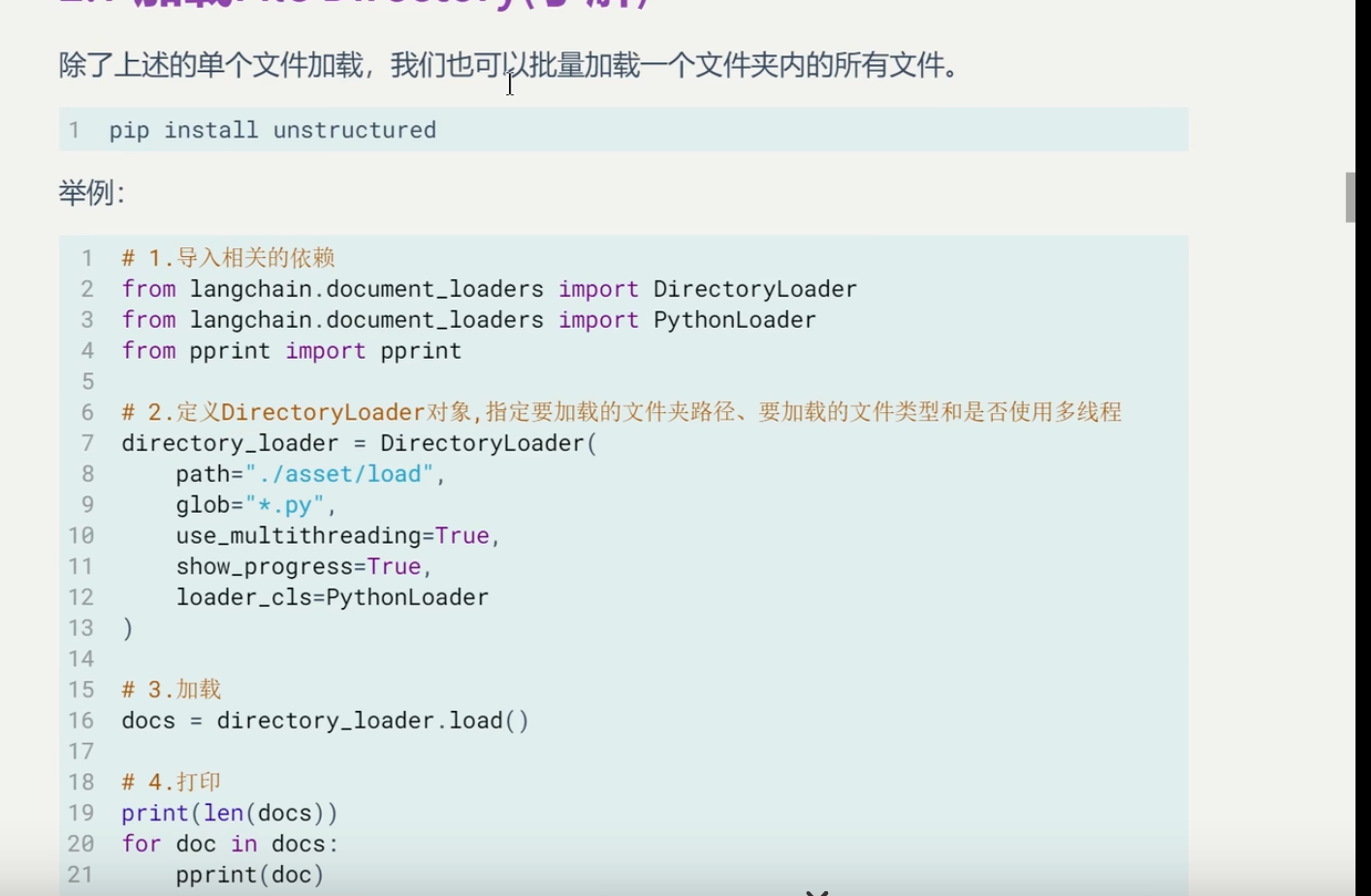
Task: Click the intro sentence '除了上述的单个文件加载'
Action: coord(210,65)
